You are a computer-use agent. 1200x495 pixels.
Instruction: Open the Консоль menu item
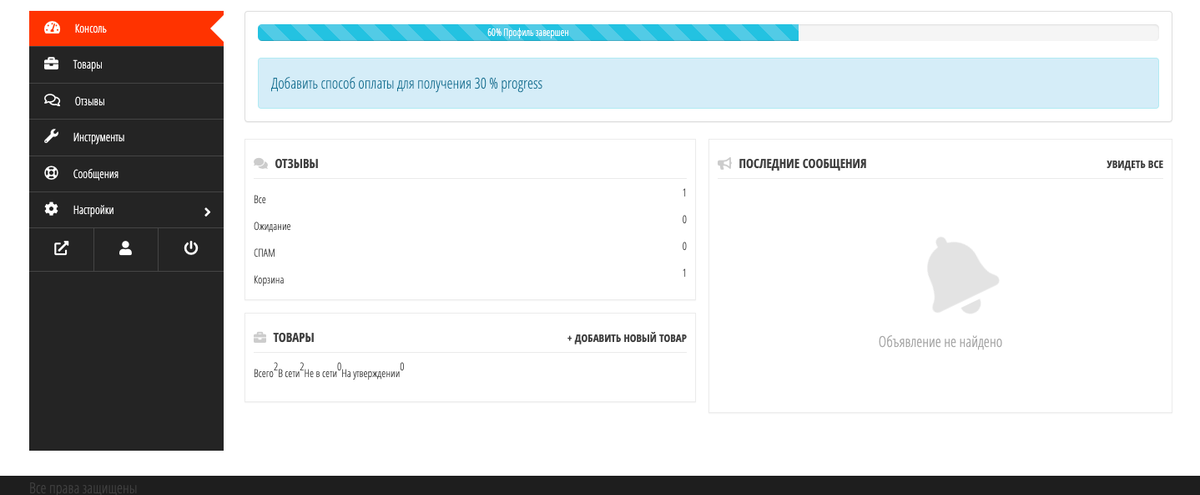pos(126,28)
